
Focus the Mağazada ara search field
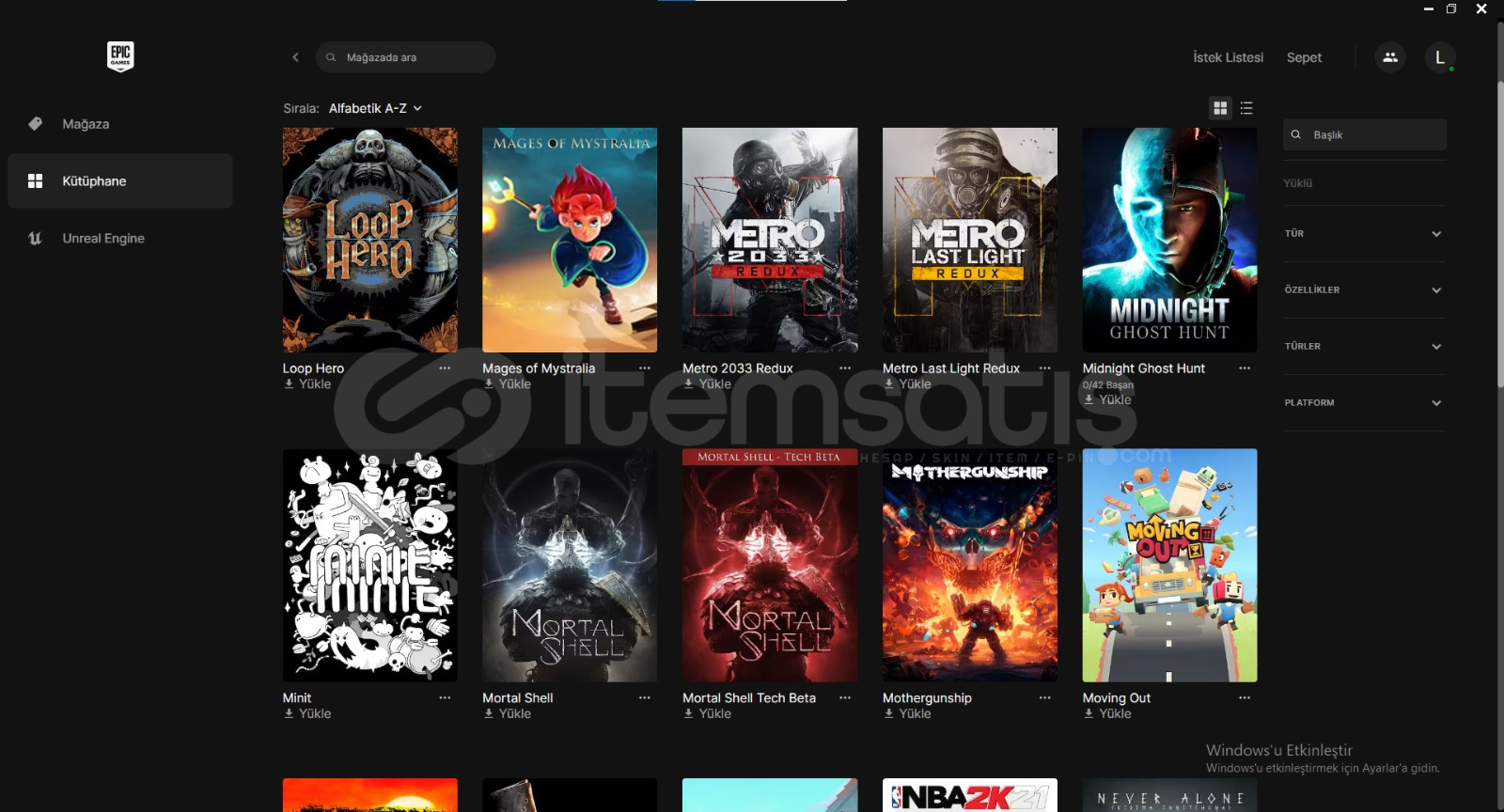405,57
